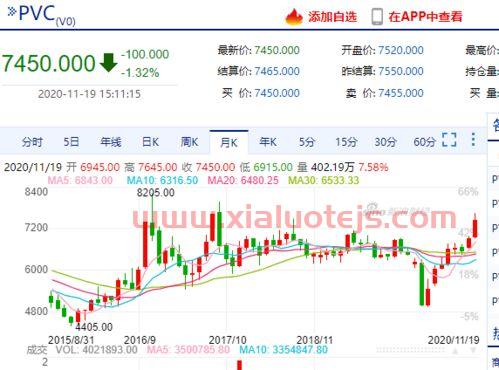
Task: Click the chart zoom slider under the date axis
Action: click(410, 350)
